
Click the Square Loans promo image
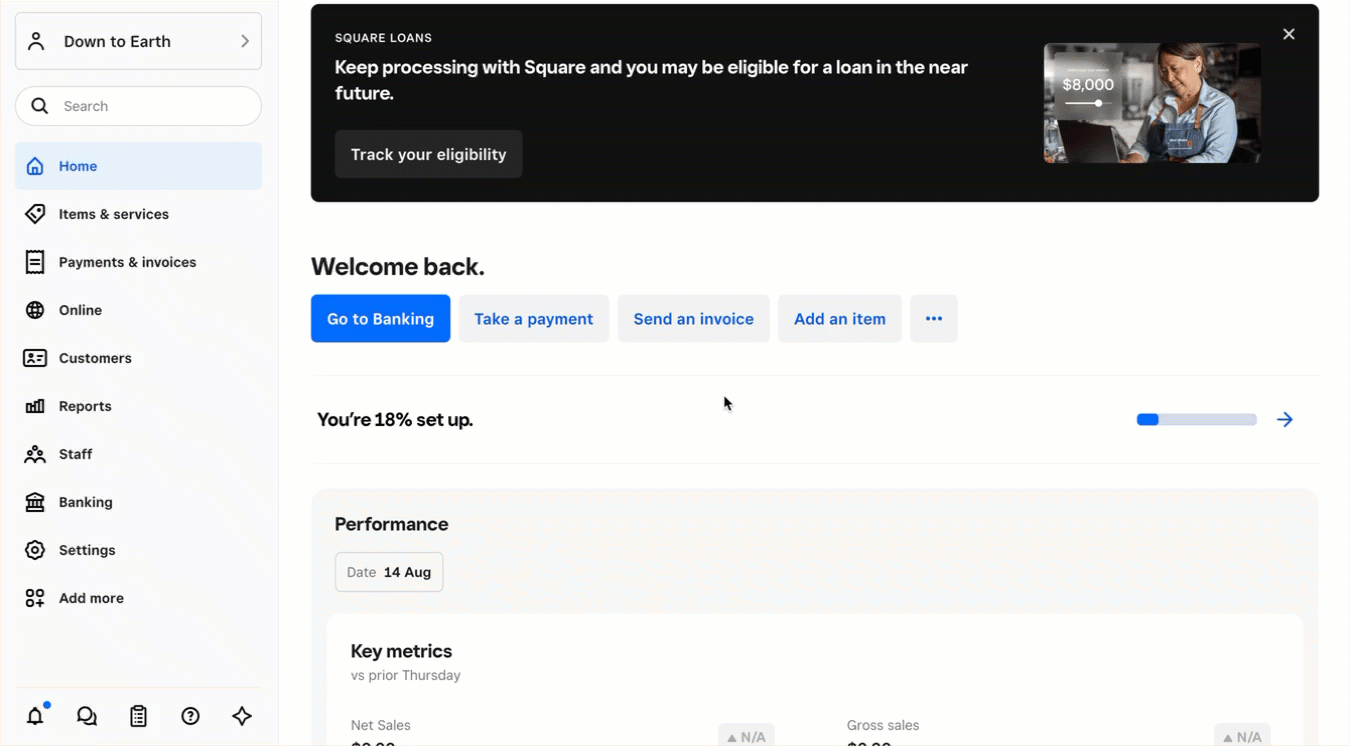click(1152, 103)
